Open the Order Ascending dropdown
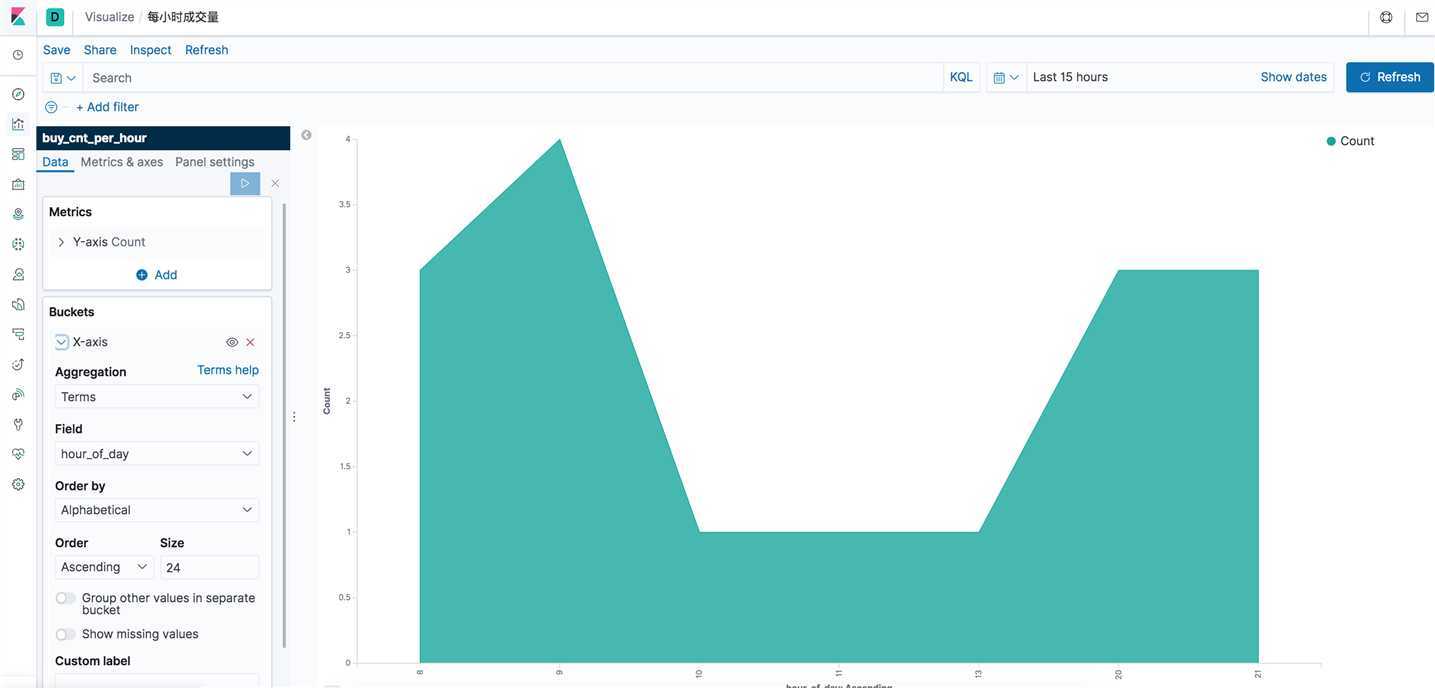 104,567
